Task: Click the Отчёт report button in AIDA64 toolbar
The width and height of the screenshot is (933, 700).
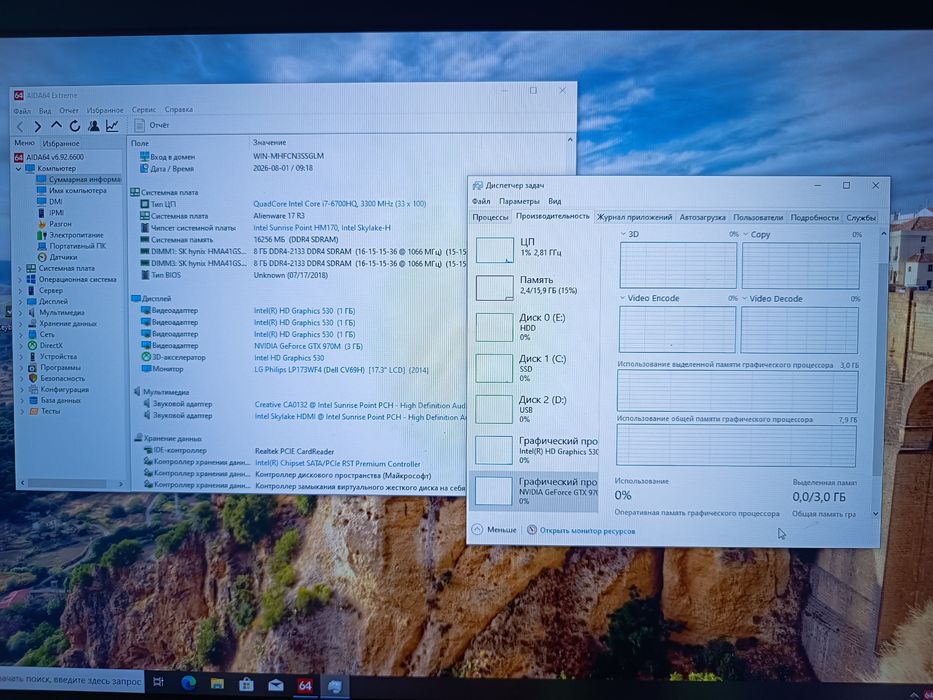Action: (152, 125)
